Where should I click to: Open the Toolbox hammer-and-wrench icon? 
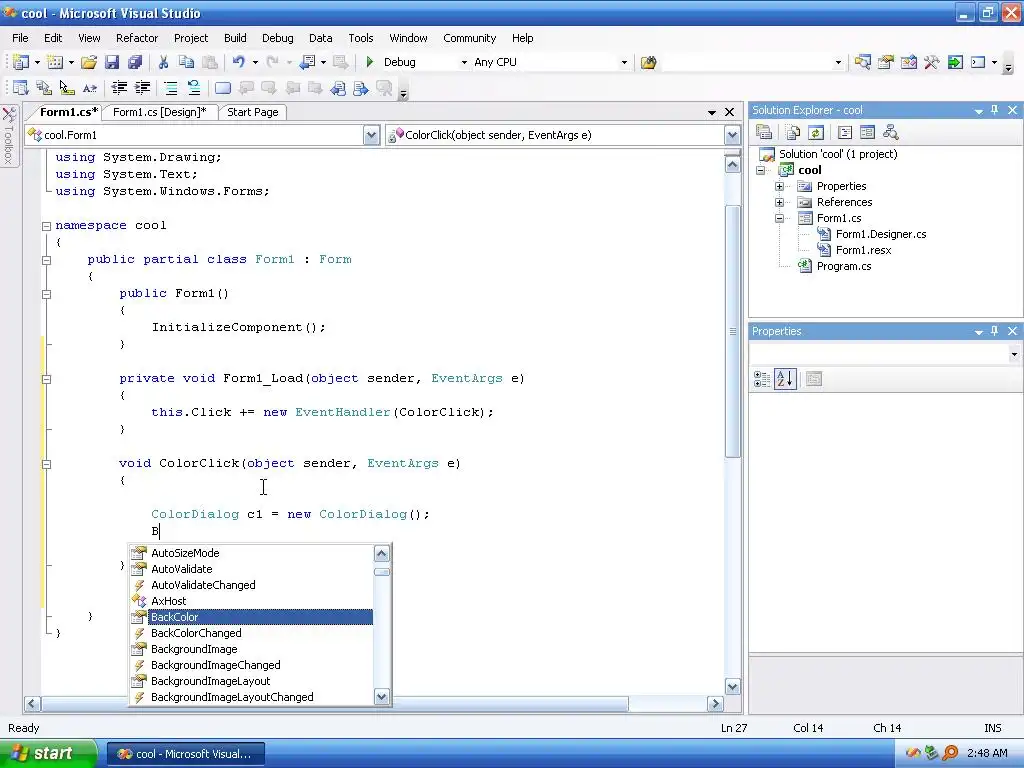point(932,62)
